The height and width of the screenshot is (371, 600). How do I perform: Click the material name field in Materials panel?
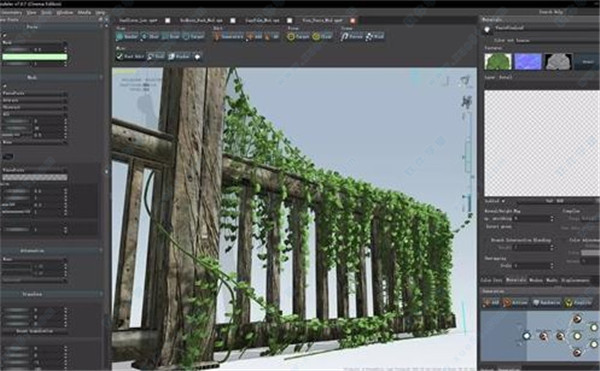pos(546,28)
